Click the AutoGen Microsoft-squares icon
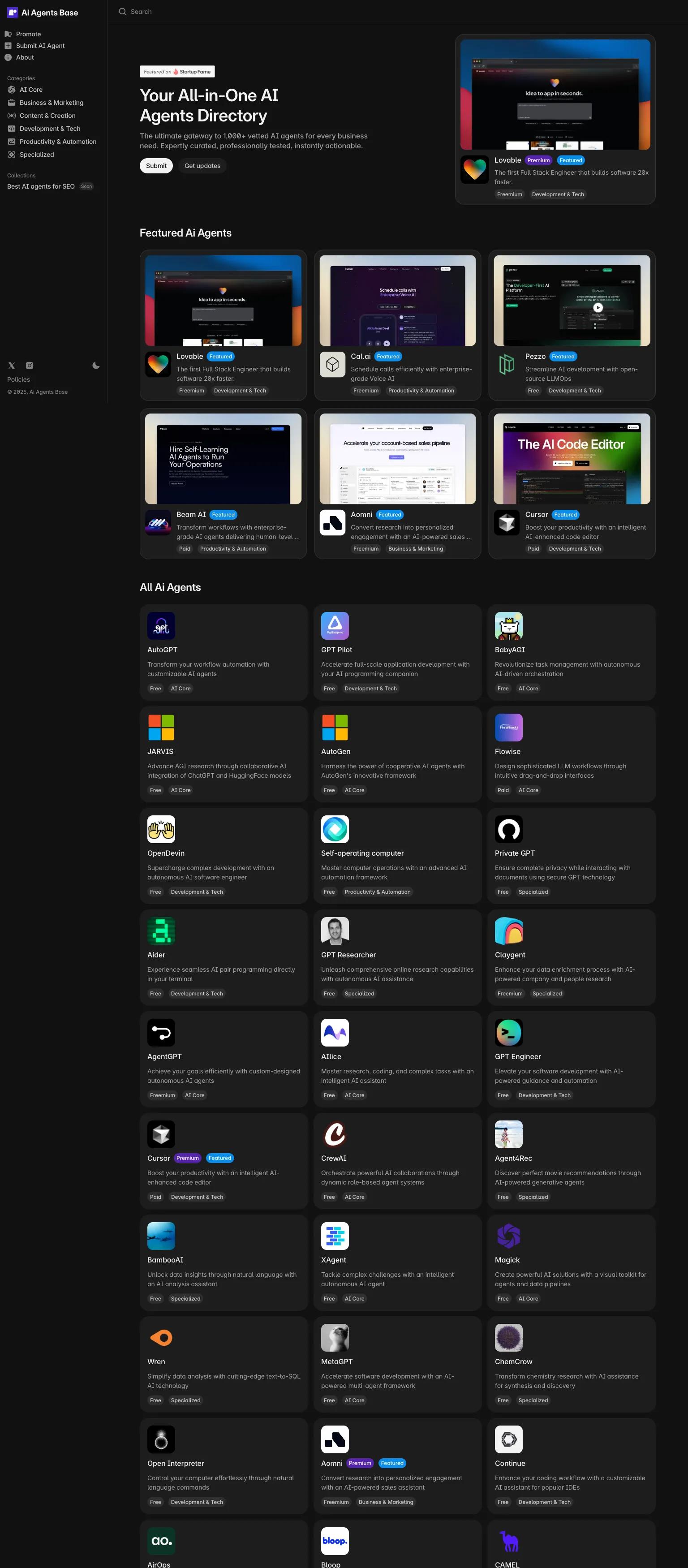The image size is (688, 1568). 335,728
